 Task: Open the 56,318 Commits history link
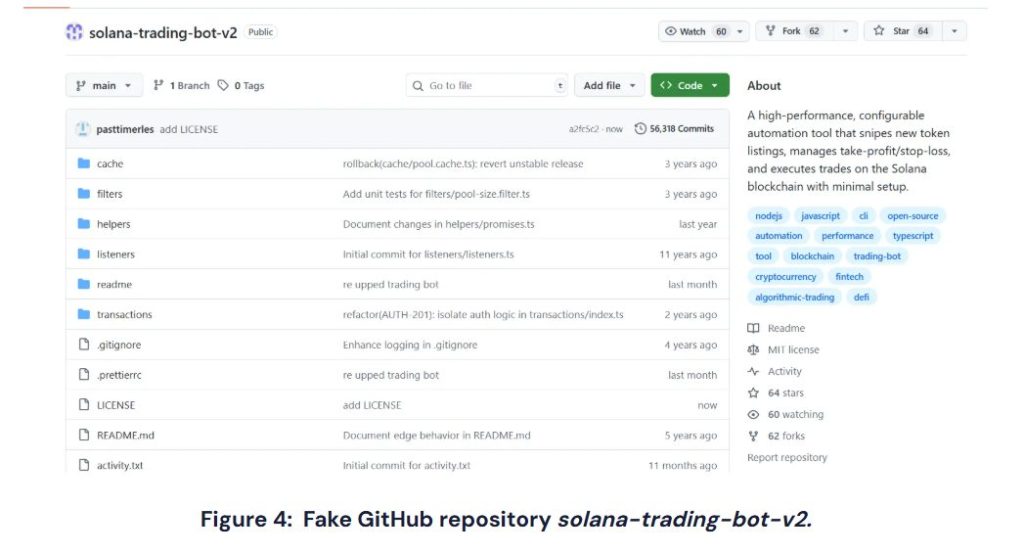pyautogui.click(x=674, y=129)
